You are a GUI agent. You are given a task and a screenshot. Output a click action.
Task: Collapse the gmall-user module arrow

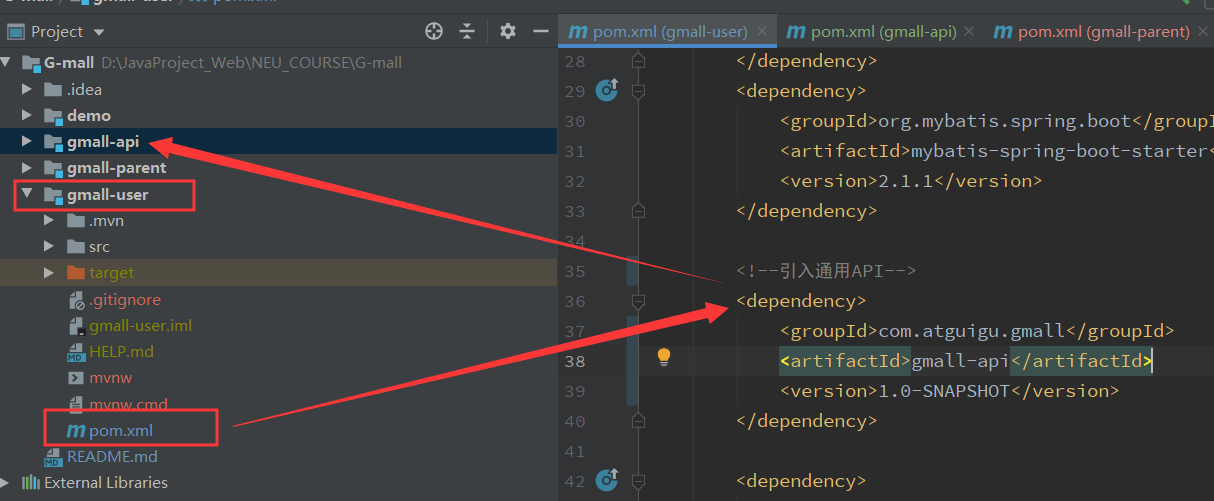pyautogui.click(x=27, y=194)
